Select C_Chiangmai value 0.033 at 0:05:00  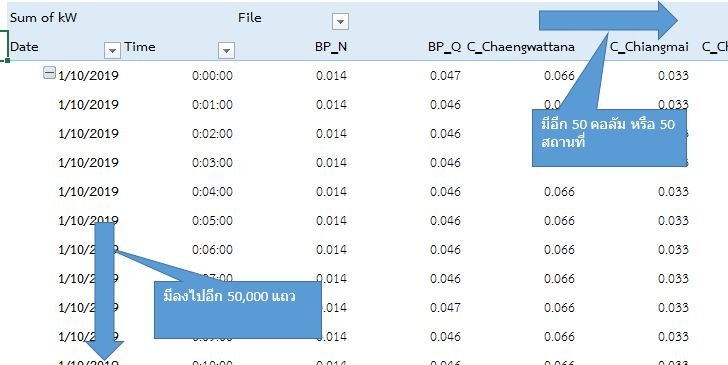pos(673,221)
